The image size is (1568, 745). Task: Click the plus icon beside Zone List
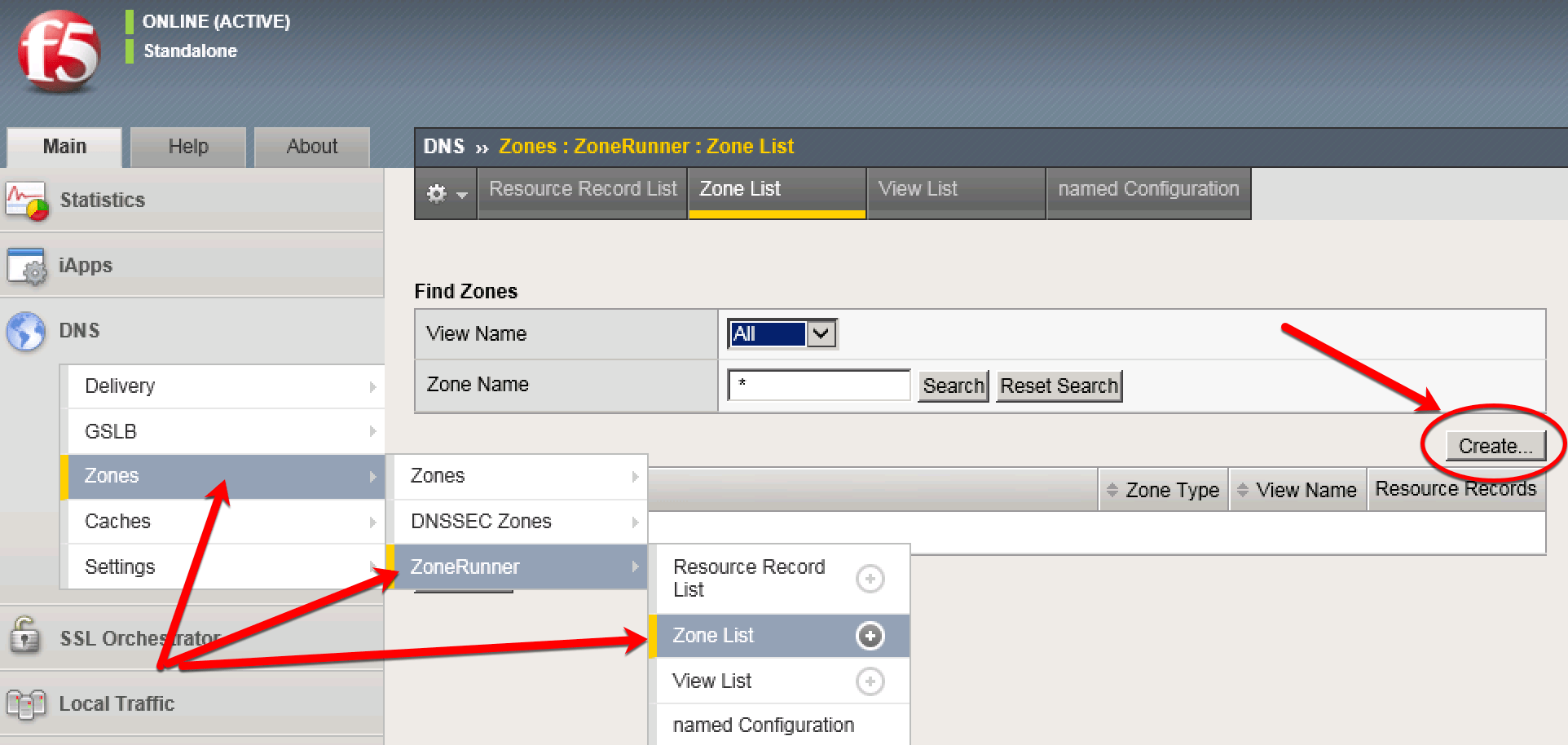tap(870, 635)
